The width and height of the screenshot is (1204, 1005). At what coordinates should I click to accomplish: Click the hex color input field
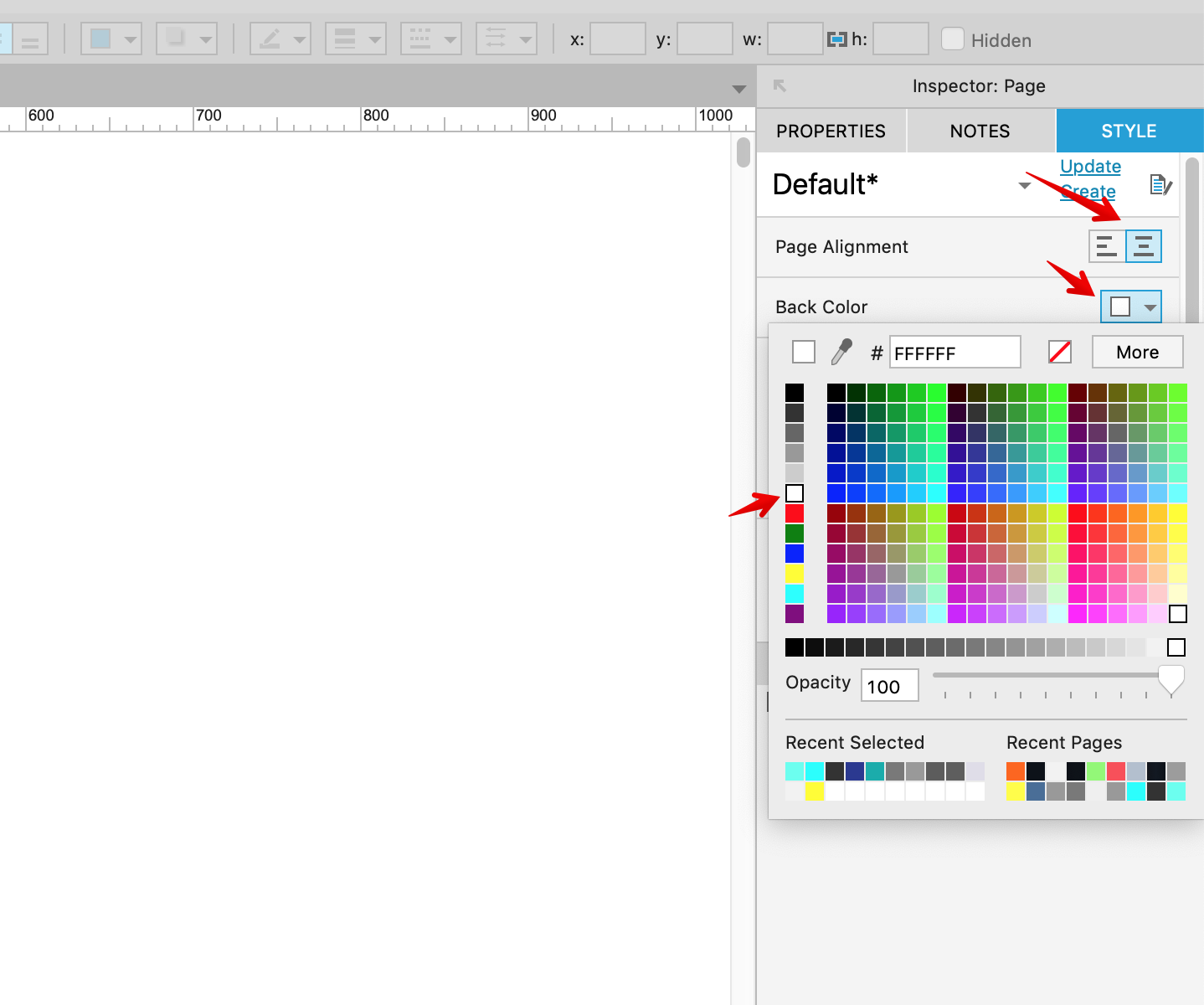tap(955, 352)
